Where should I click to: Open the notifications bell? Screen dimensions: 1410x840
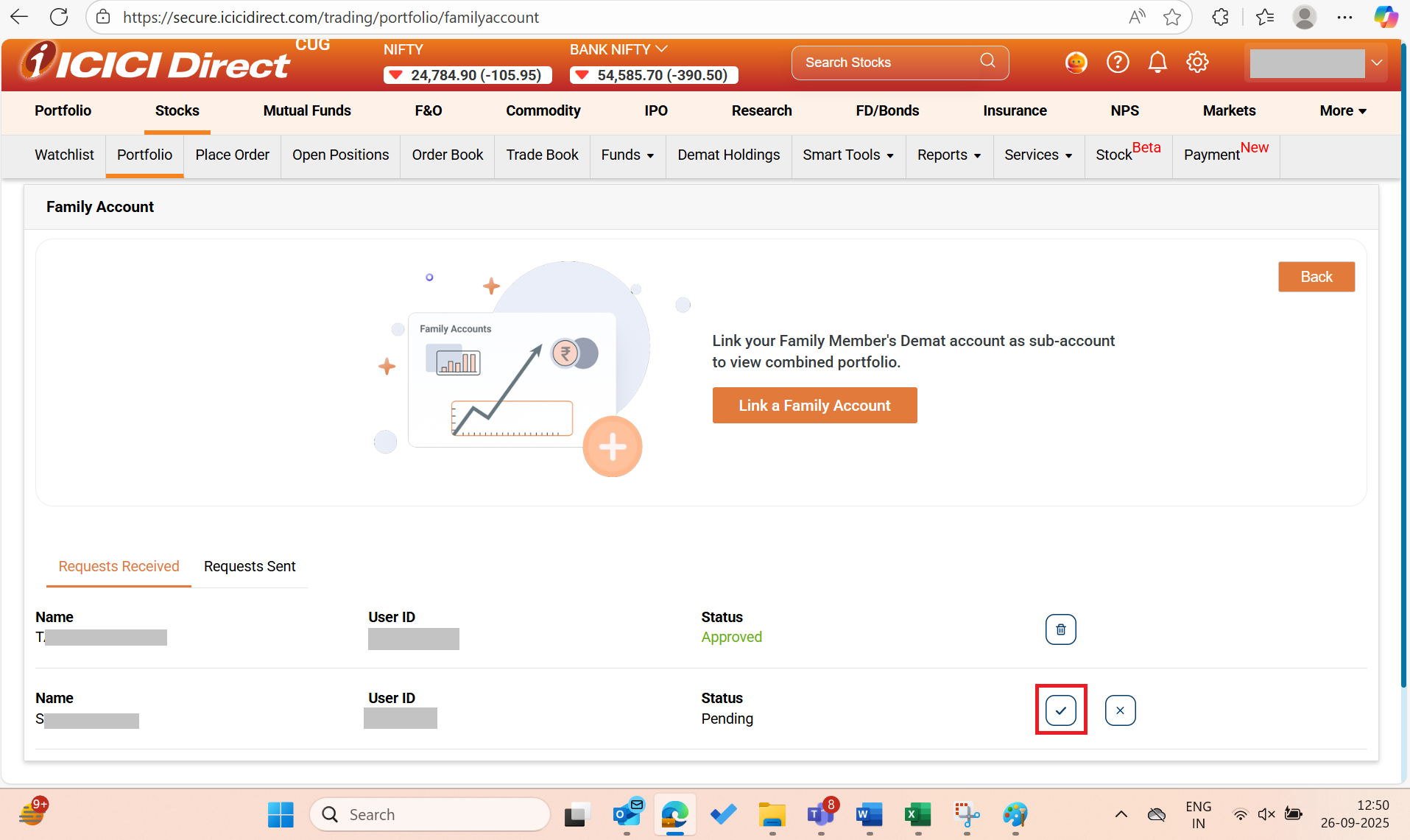[x=1157, y=62]
